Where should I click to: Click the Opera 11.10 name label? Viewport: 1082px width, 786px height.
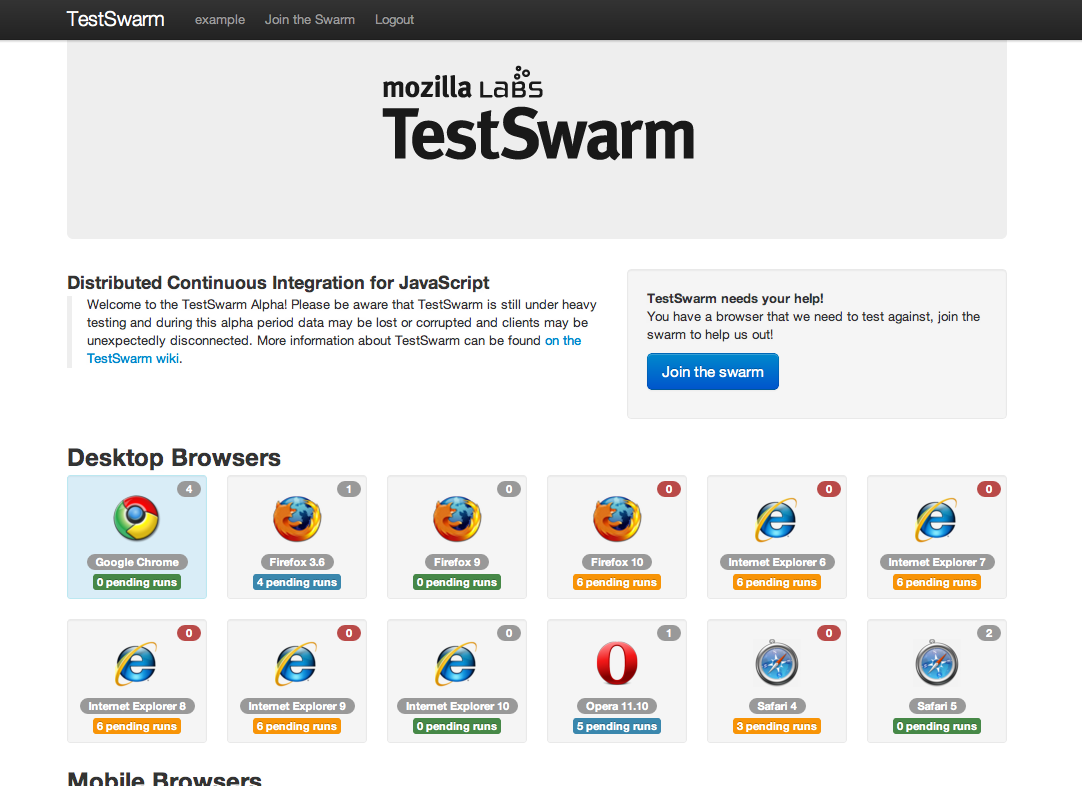(x=617, y=706)
